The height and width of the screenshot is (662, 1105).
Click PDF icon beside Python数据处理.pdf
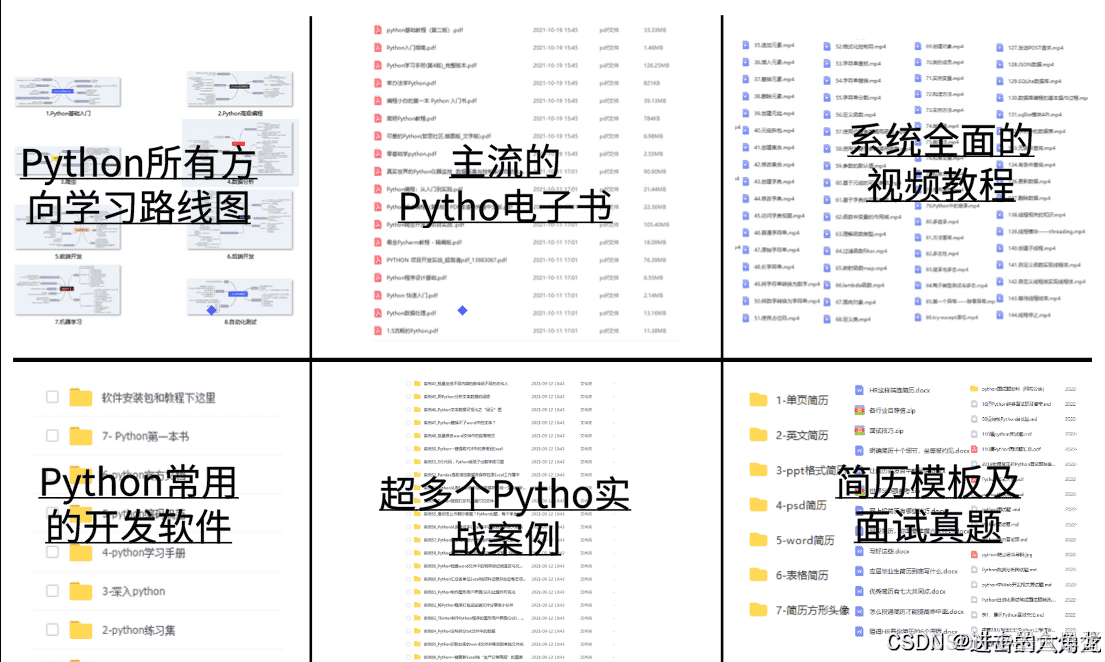tap(378, 313)
